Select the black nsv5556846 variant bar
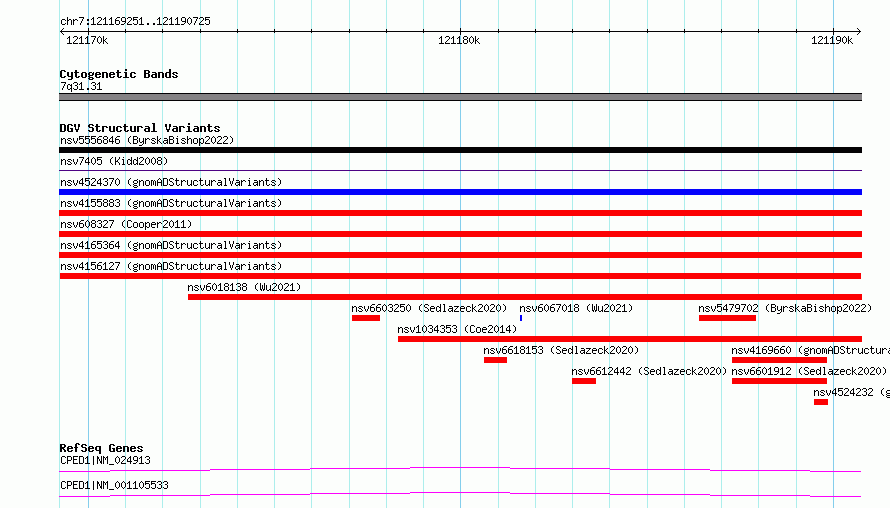 [x=460, y=150]
